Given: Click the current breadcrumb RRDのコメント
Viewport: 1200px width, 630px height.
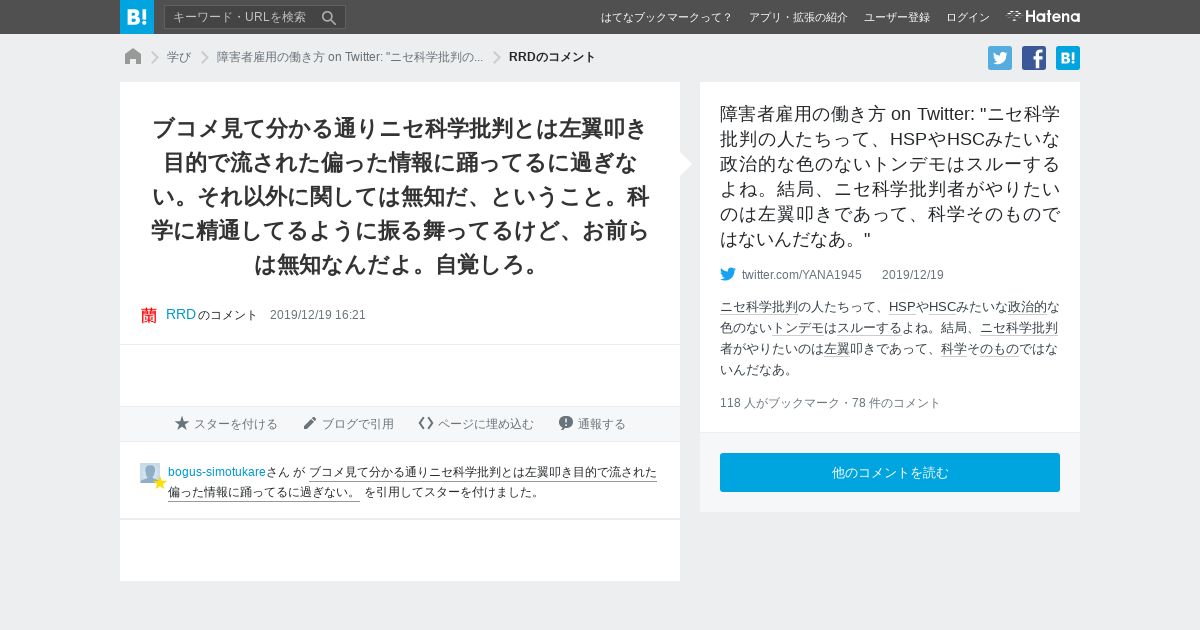Looking at the screenshot, I should click(552, 57).
